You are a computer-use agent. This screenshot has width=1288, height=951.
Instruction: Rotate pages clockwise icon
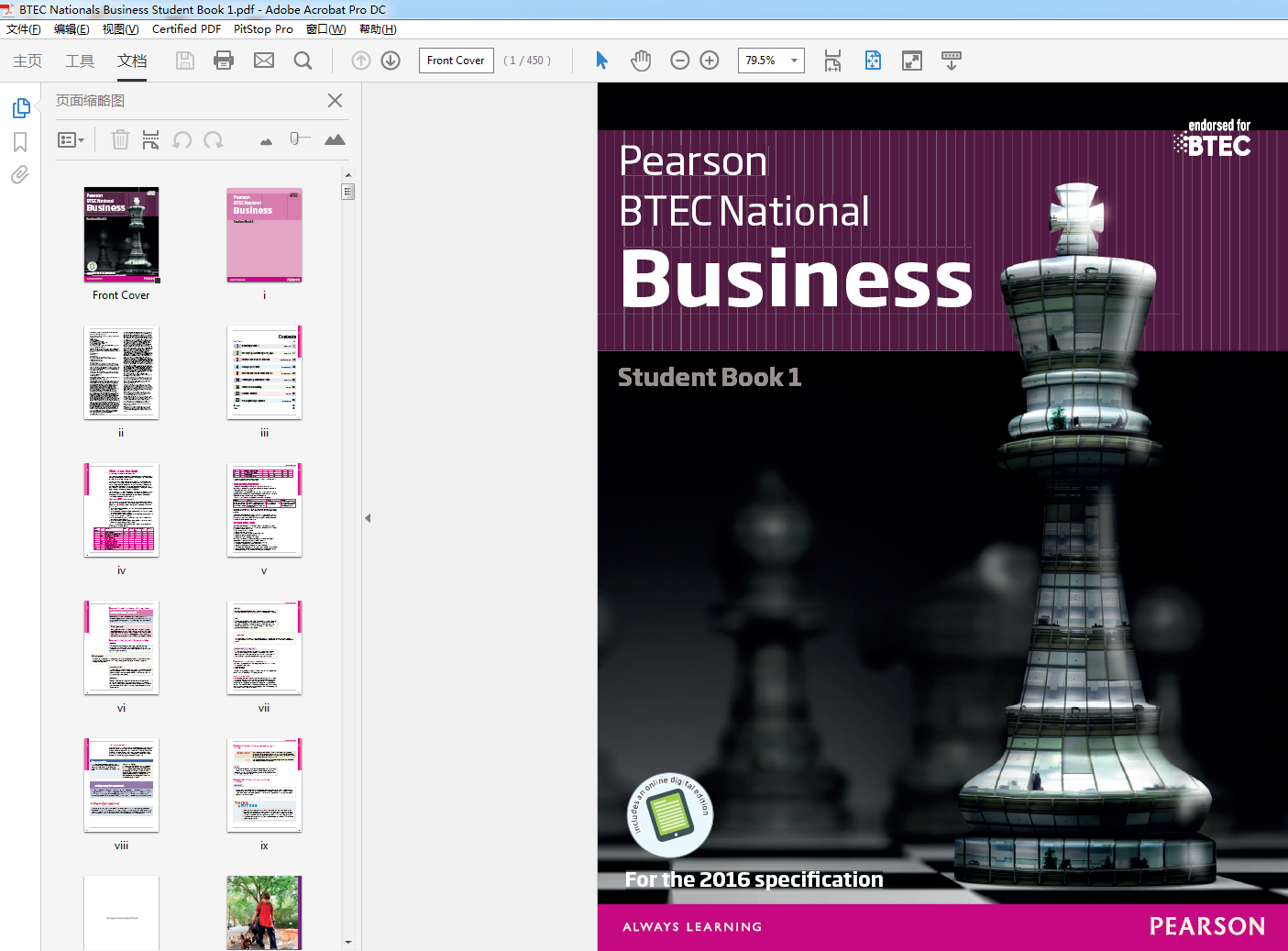coord(214,139)
